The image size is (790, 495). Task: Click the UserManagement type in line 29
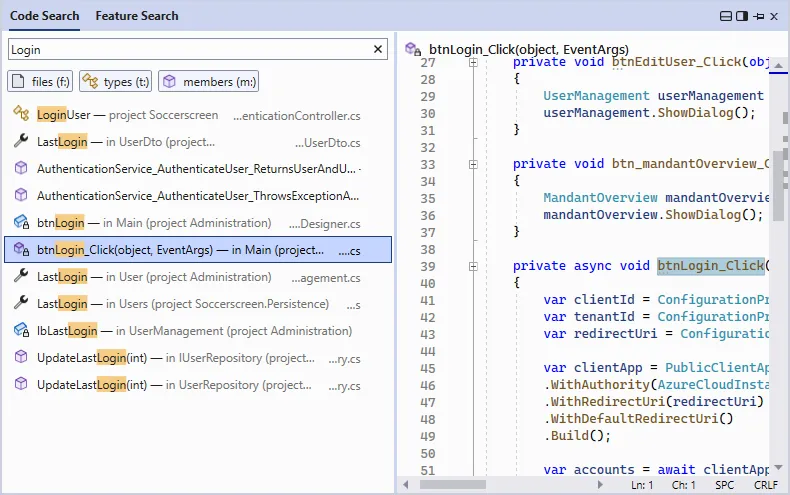[596, 96]
